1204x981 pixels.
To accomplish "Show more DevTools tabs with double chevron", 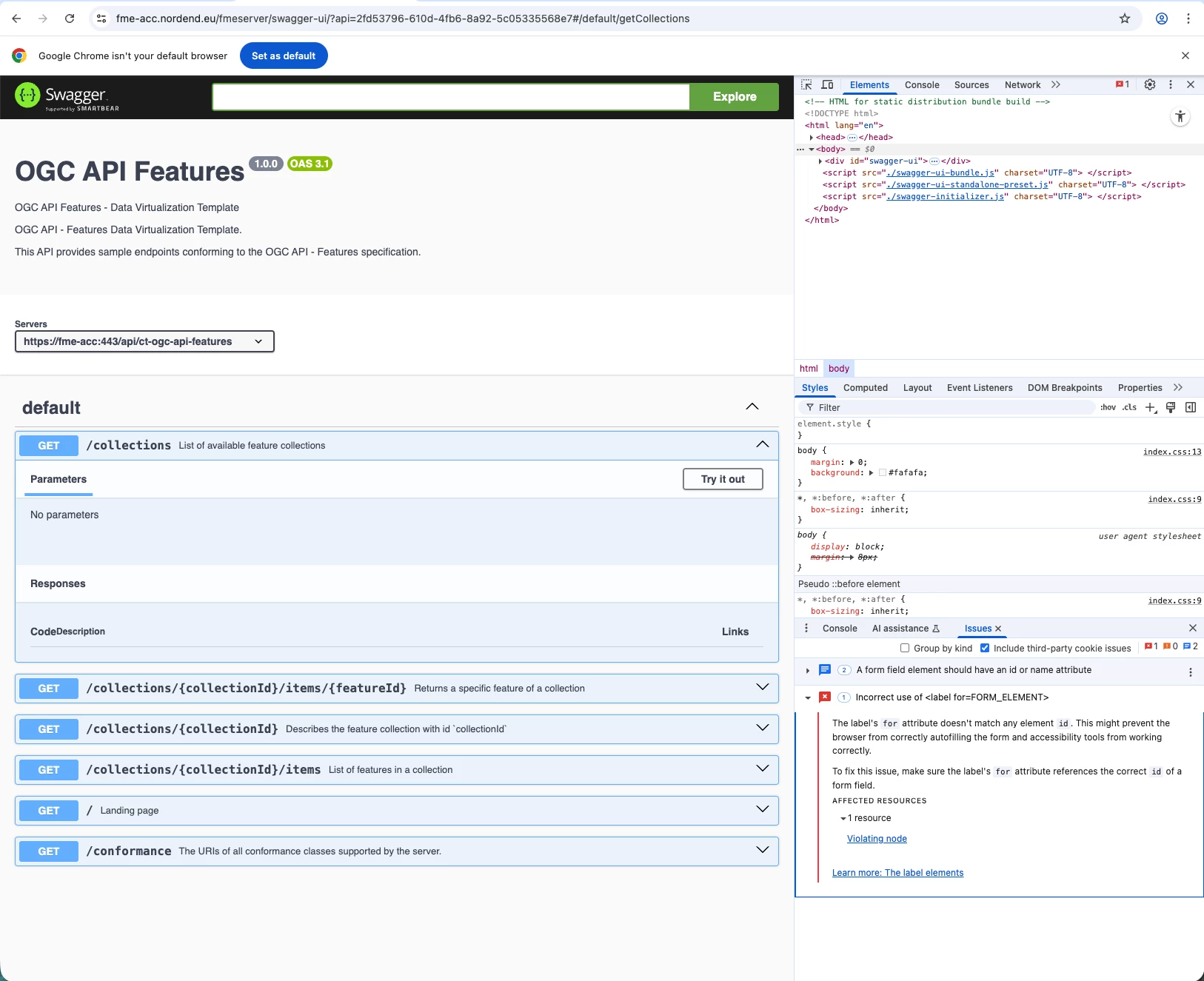I will [1056, 85].
